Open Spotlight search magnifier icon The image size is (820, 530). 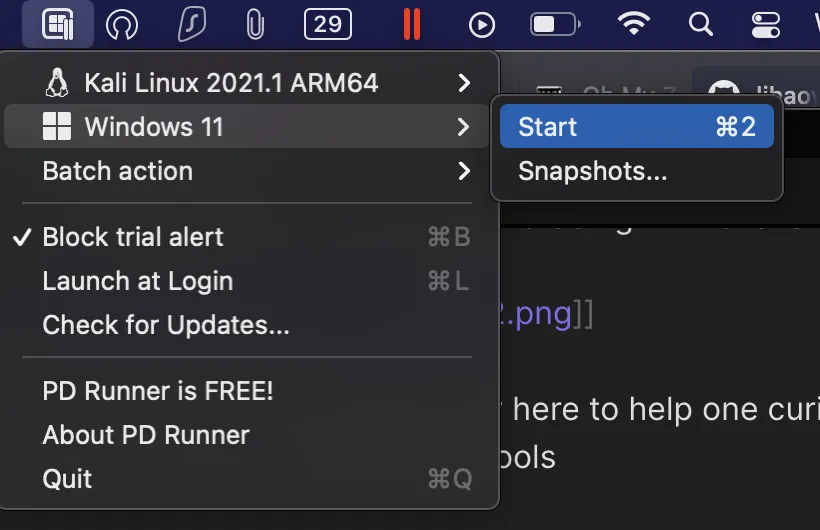tap(700, 24)
